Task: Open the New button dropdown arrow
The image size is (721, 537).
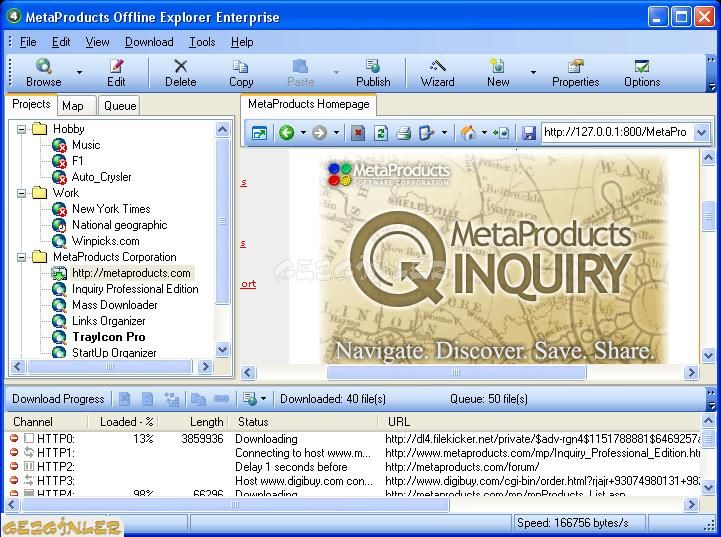Action: pyautogui.click(x=533, y=73)
